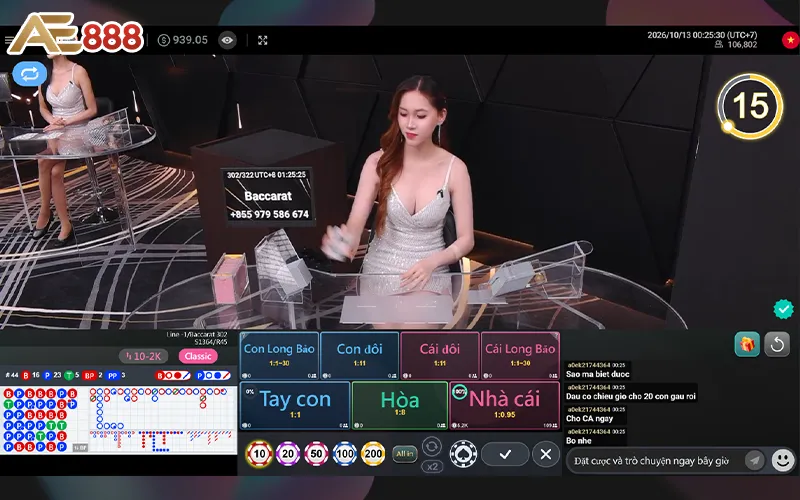The width and height of the screenshot is (800, 500).
Task: Open the 10-2K bet limit selector
Action: click(x=143, y=356)
